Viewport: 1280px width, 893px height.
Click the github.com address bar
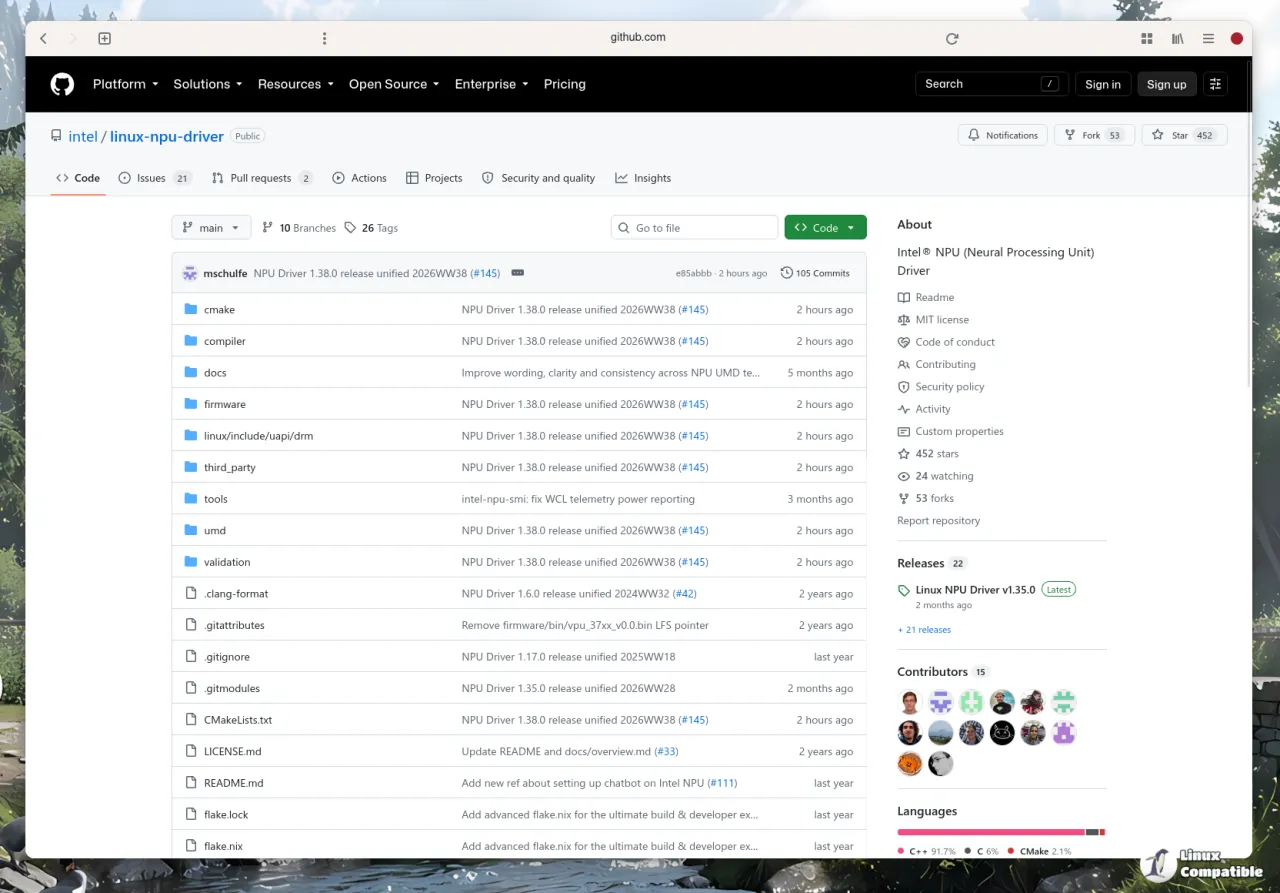pyautogui.click(x=638, y=38)
